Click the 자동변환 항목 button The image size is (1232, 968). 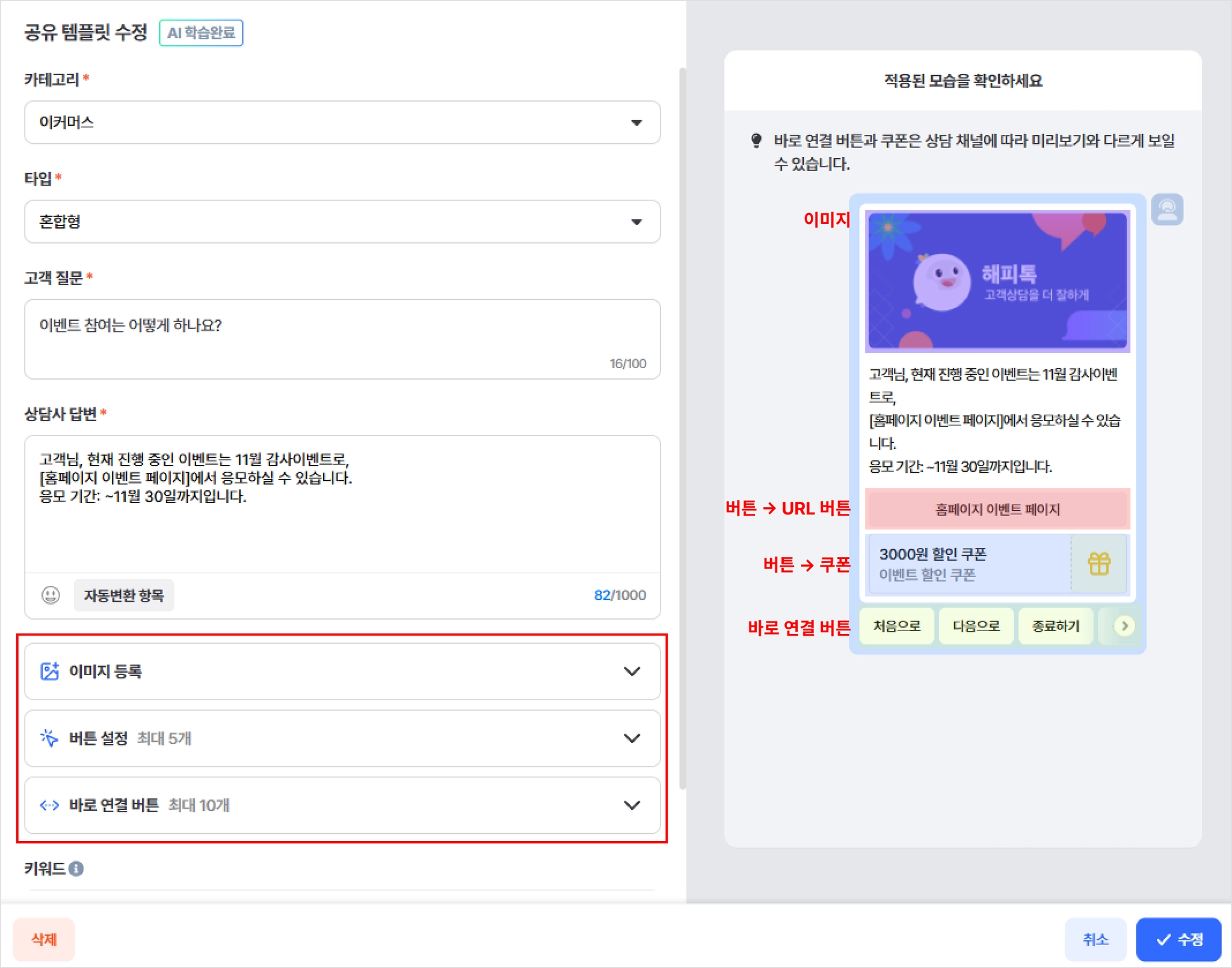124,595
